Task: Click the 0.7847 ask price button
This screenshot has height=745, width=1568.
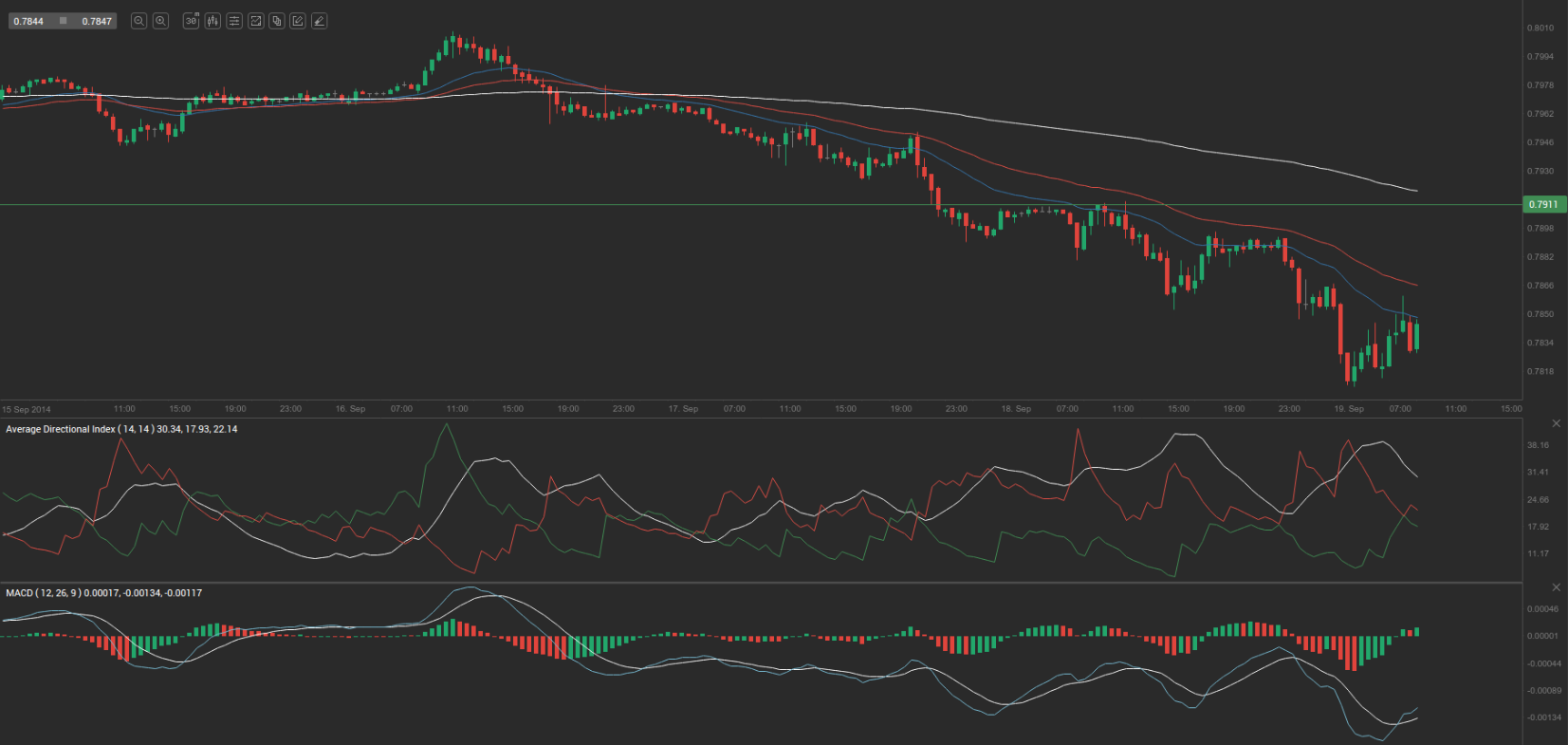Action: click(x=97, y=21)
